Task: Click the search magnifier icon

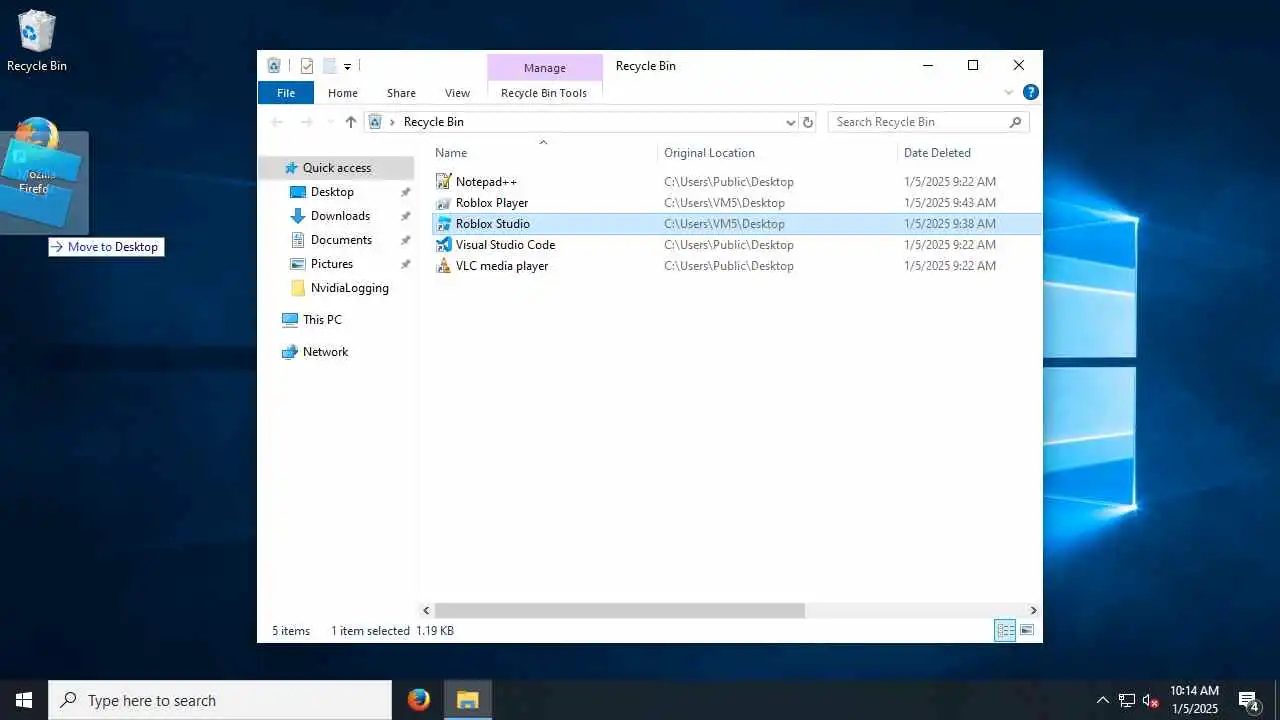Action: [1015, 122]
